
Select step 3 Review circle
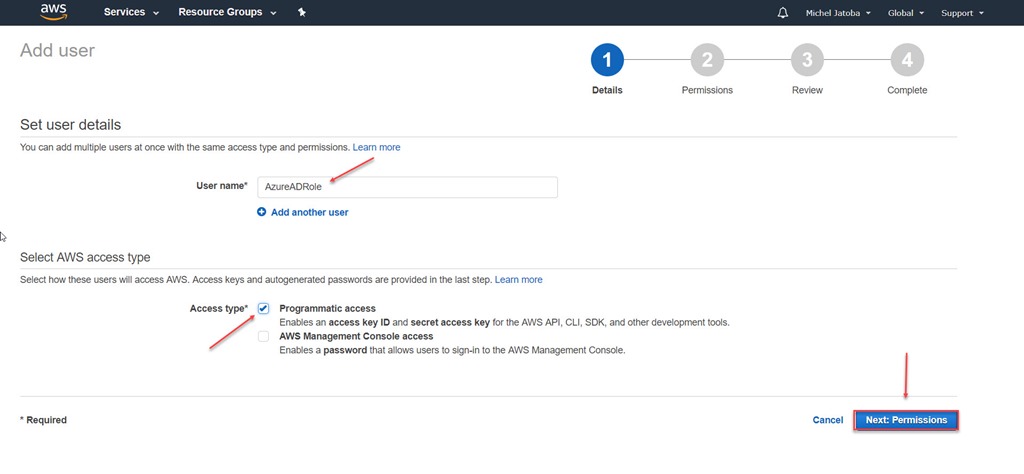[x=807, y=60]
